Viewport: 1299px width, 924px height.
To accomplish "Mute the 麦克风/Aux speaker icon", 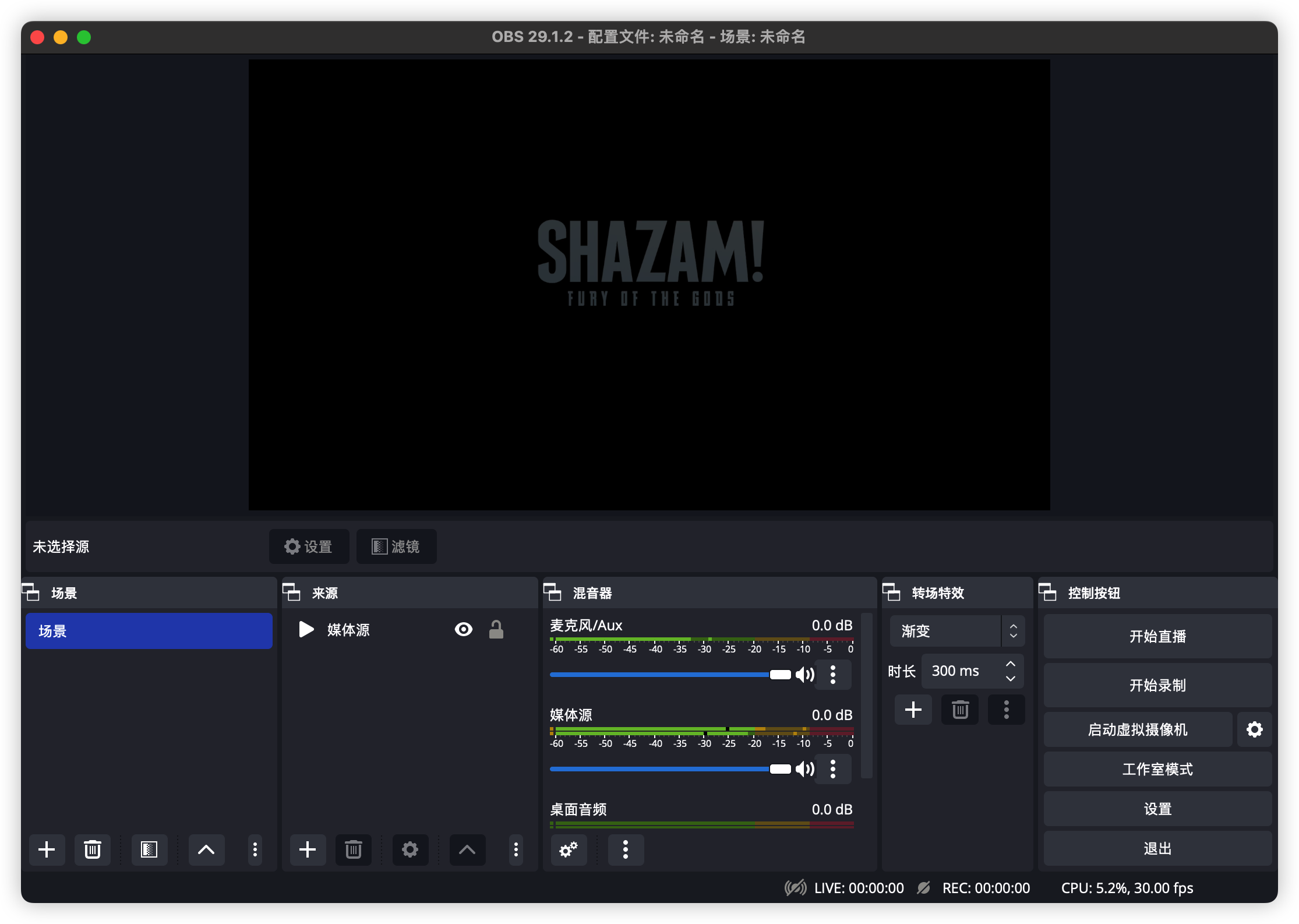I will [805, 675].
